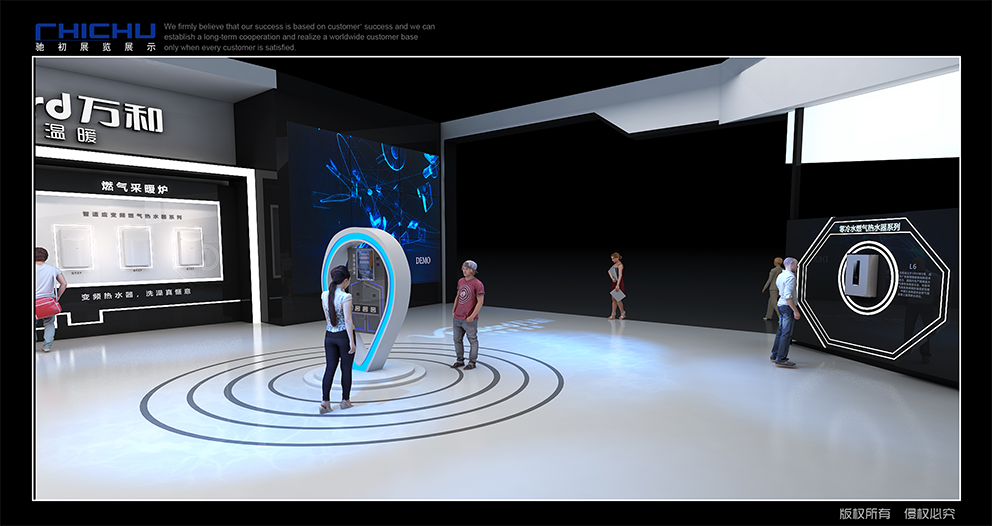This screenshot has height=526, width=992.
Task: Click the man in the red shirt
Action: [x=468, y=314]
